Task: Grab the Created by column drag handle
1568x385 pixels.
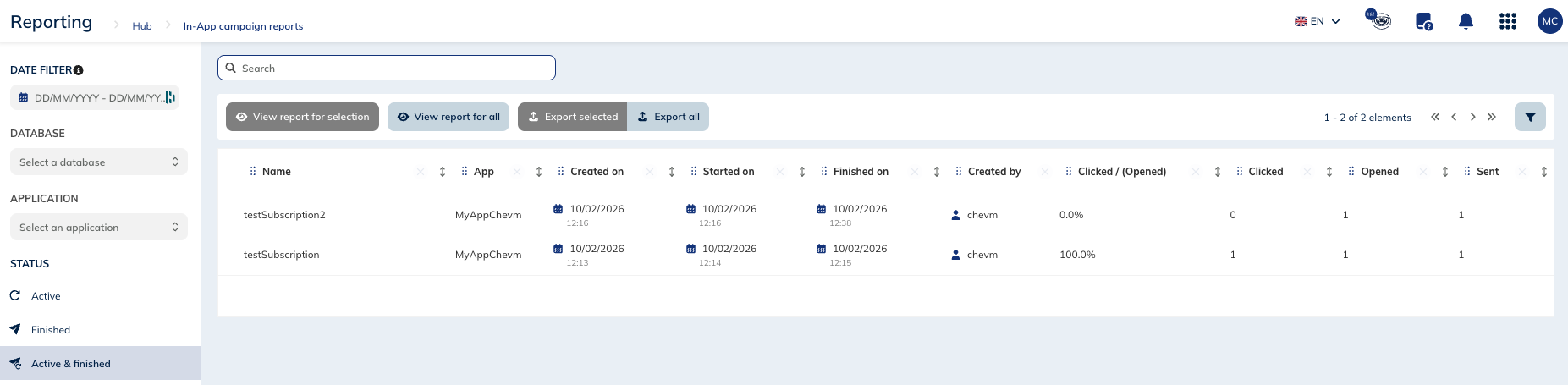Action: pyautogui.click(x=959, y=171)
